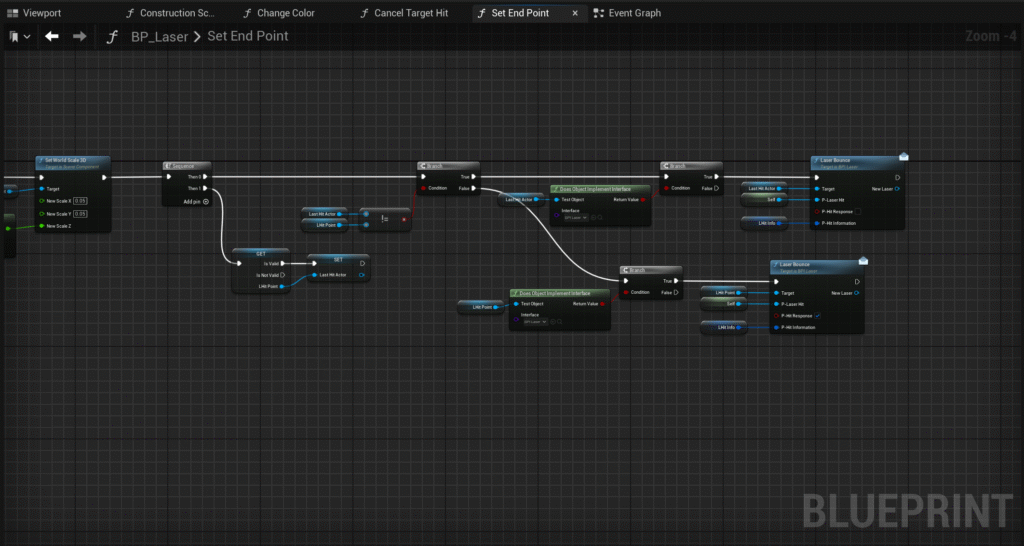The width and height of the screenshot is (1024, 546).
Task: Click the bookmarks icon in the graph toolbar
Action: click(14, 37)
